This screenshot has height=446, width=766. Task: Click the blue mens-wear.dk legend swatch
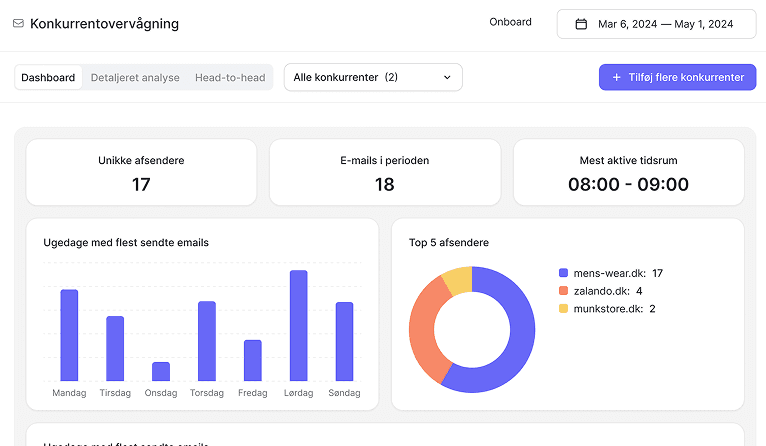[563, 273]
